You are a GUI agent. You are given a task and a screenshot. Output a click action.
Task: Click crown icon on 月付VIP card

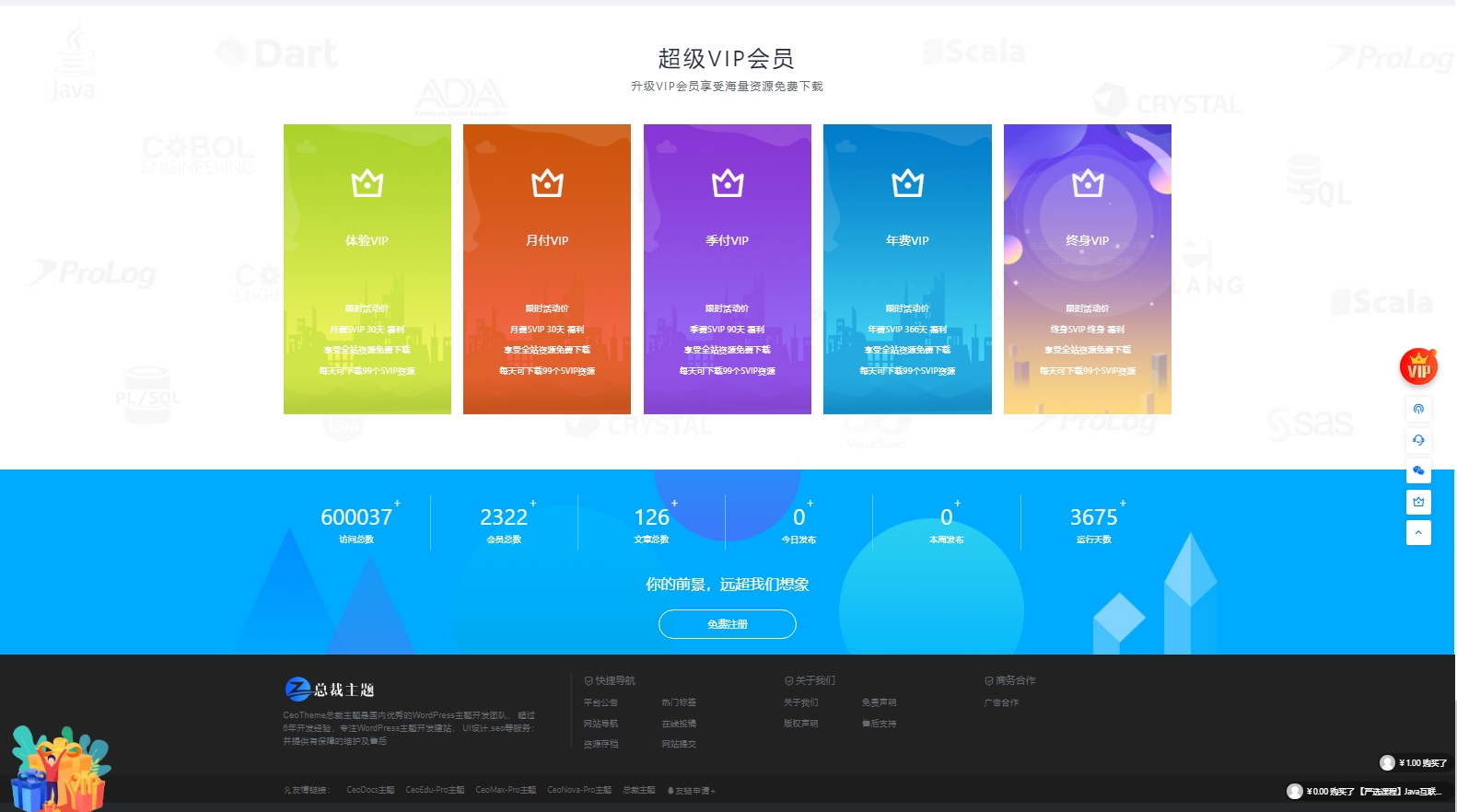[x=547, y=183]
